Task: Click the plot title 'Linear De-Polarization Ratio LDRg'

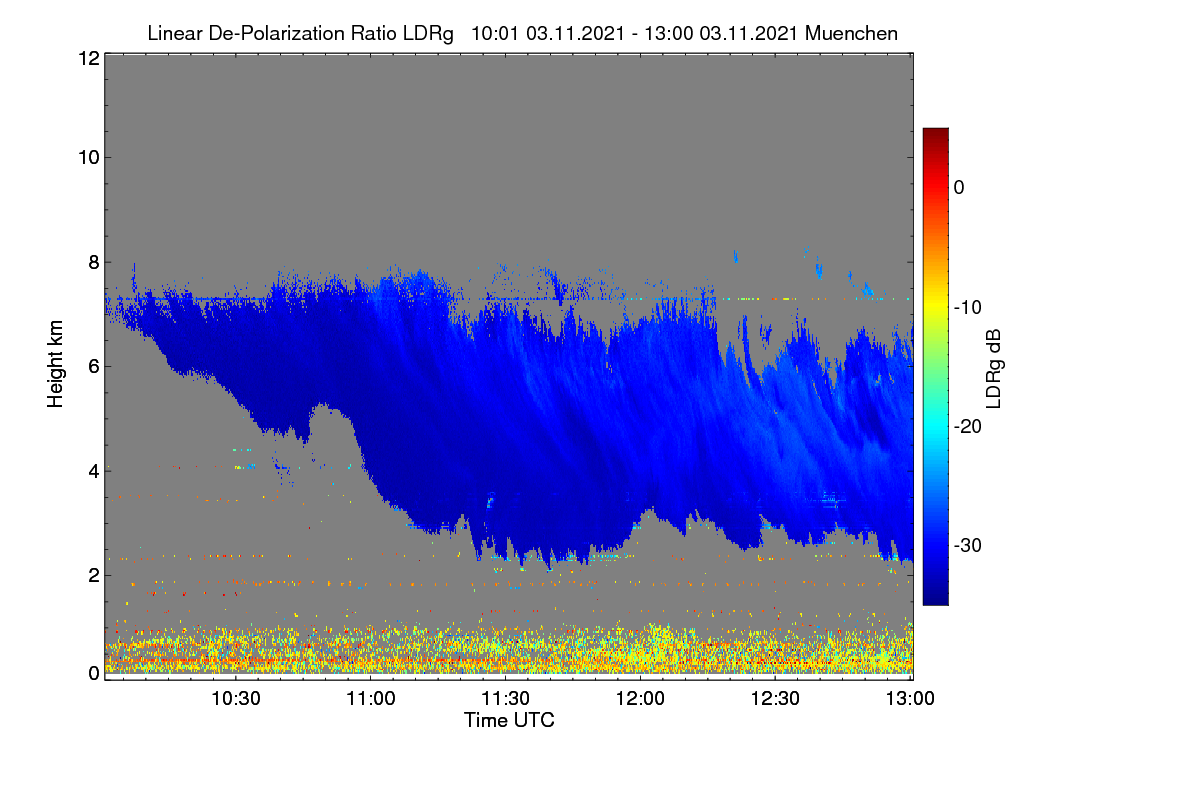Action: click(300, 33)
